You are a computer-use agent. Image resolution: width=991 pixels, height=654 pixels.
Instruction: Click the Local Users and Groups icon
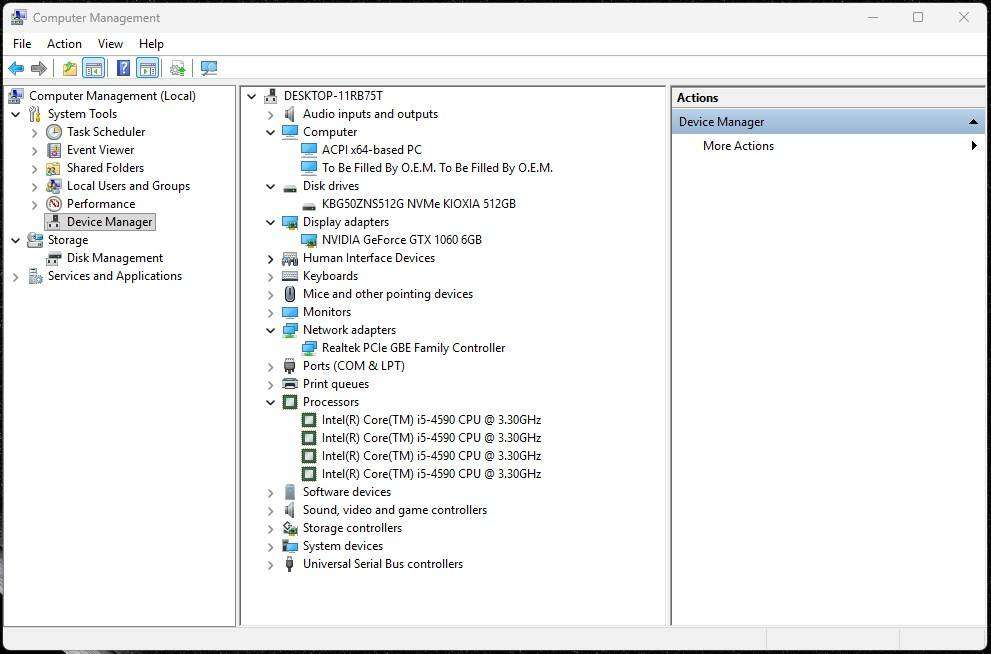click(x=54, y=186)
